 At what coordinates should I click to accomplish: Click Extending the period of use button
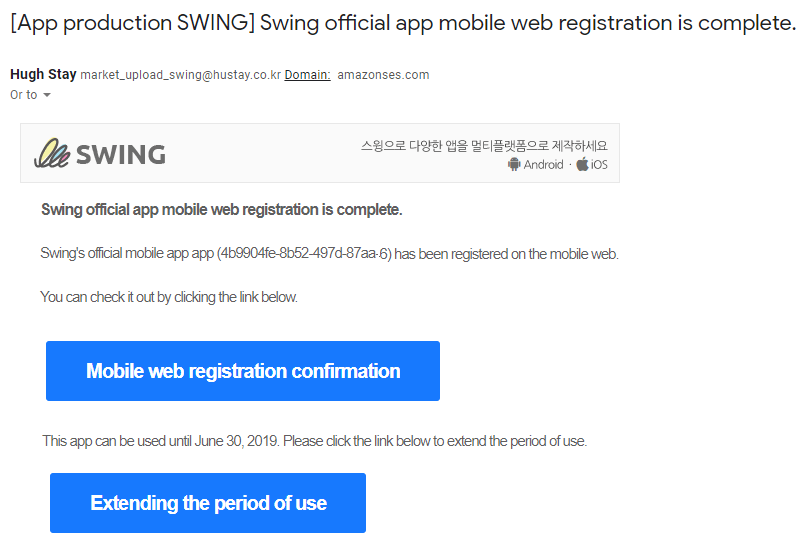208,503
